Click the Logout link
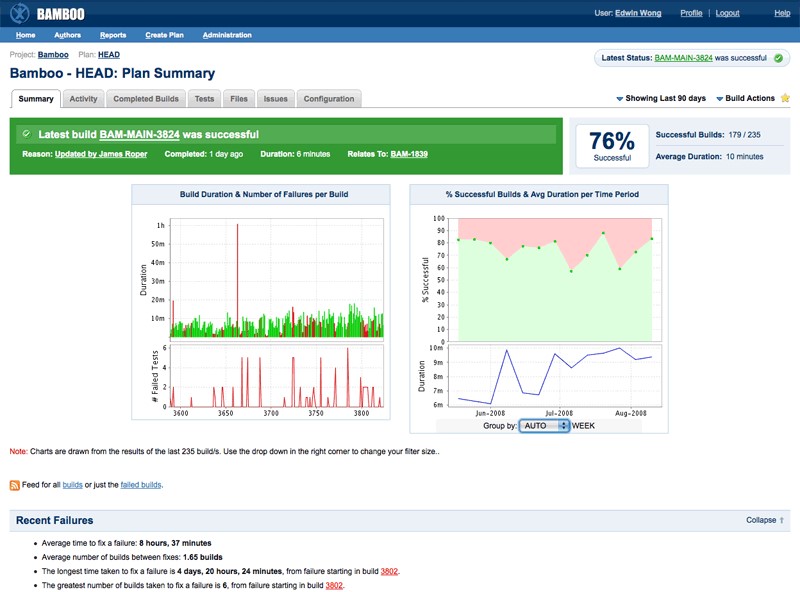This screenshot has height=592, width=800. pos(728,13)
